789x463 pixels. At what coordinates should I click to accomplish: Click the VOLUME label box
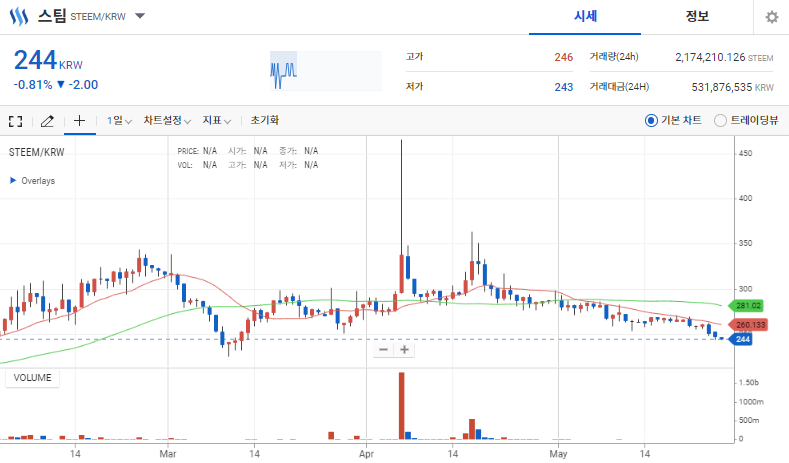pyautogui.click(x=32, y=378)
